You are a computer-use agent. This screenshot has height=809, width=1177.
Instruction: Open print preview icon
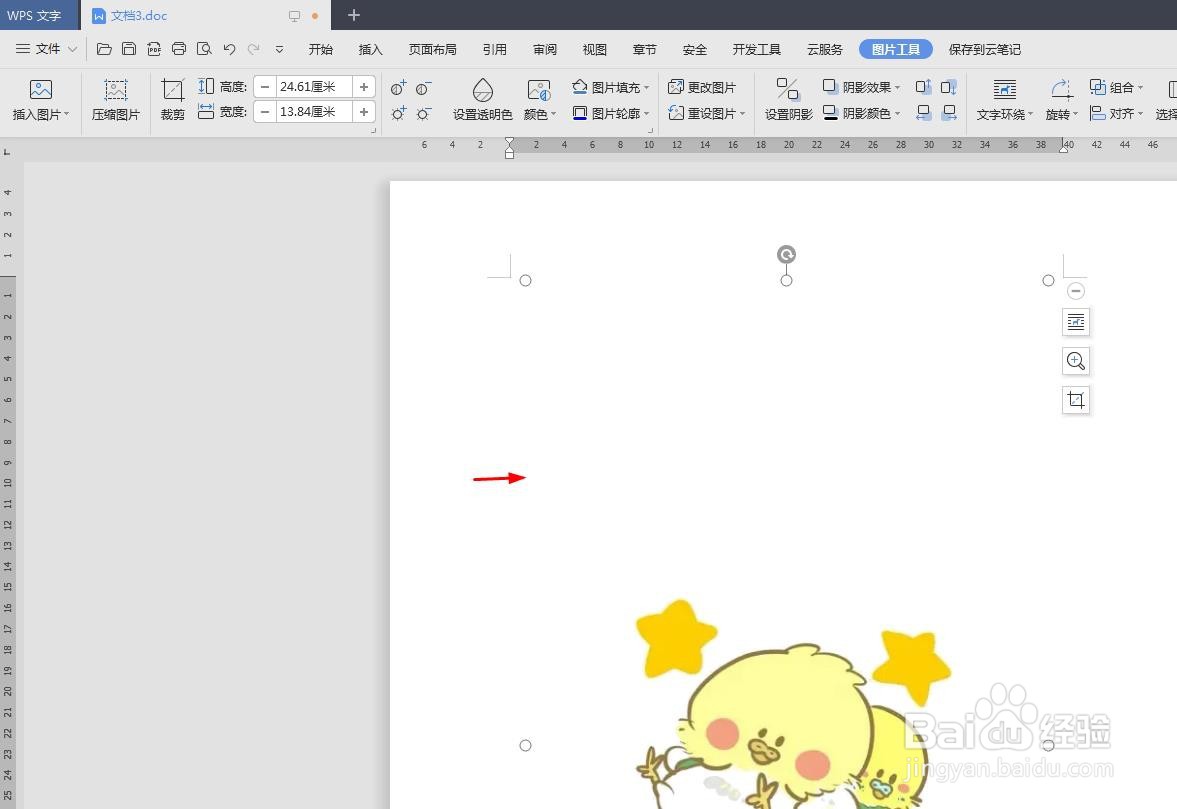click(x=203, y=49)
